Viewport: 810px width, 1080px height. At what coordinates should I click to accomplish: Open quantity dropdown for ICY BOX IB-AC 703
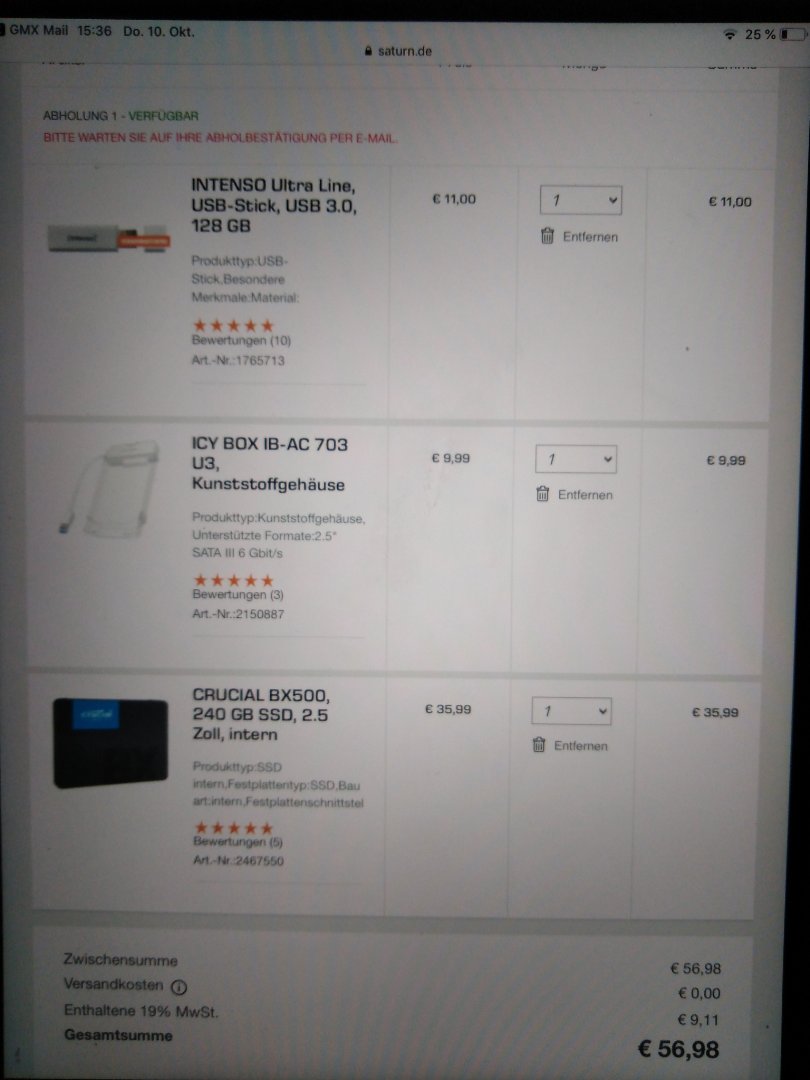click(x=576, y=459)
